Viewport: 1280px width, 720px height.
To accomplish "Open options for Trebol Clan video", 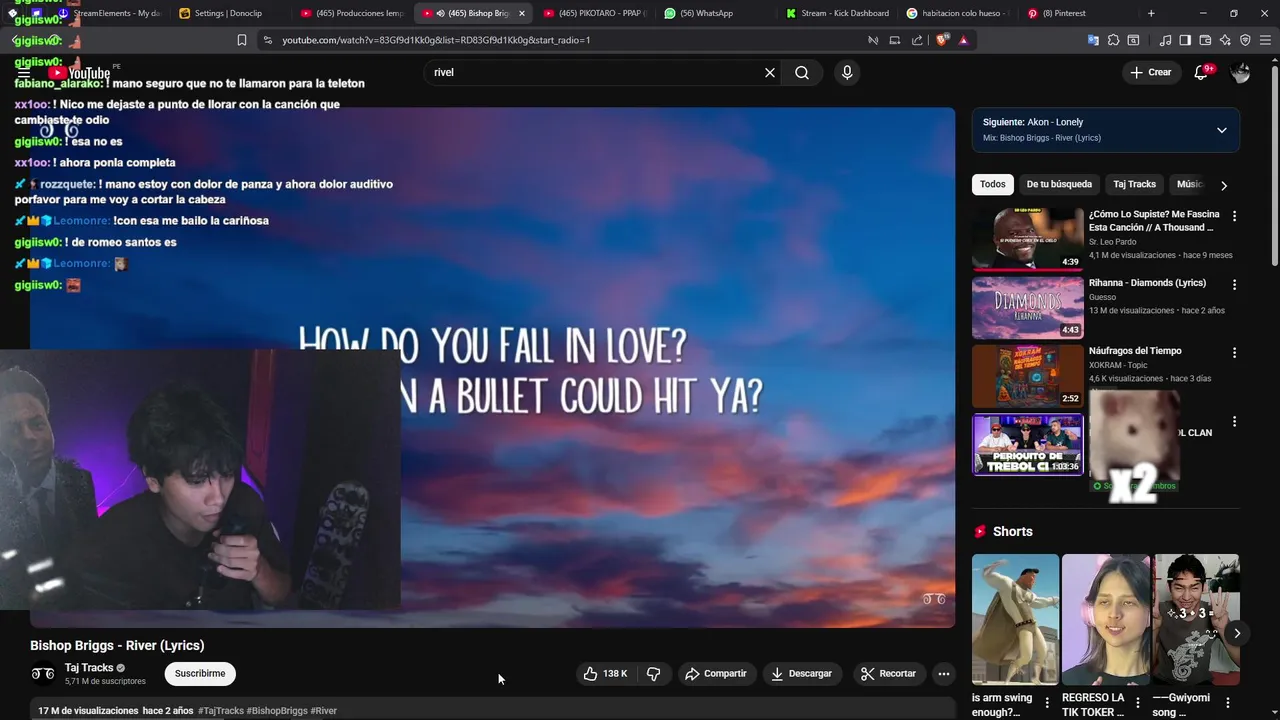I will click(x=1234, y=421).
